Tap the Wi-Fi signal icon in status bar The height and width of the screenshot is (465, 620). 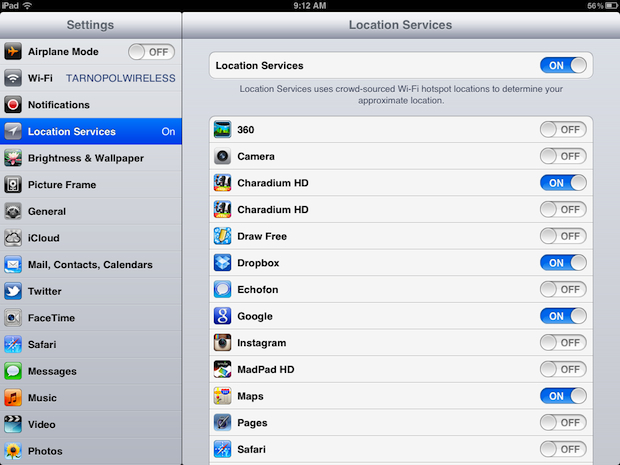[x=27, y=5]
